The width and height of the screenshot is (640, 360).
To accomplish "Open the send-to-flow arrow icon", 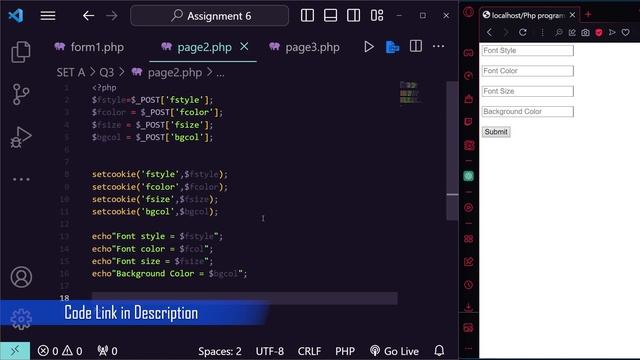I will [612, 32].
